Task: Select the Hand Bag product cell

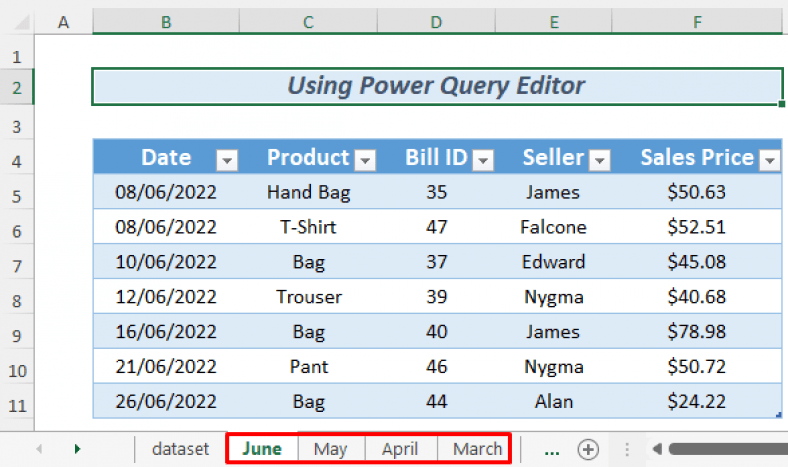Action: tap(307, 192)
